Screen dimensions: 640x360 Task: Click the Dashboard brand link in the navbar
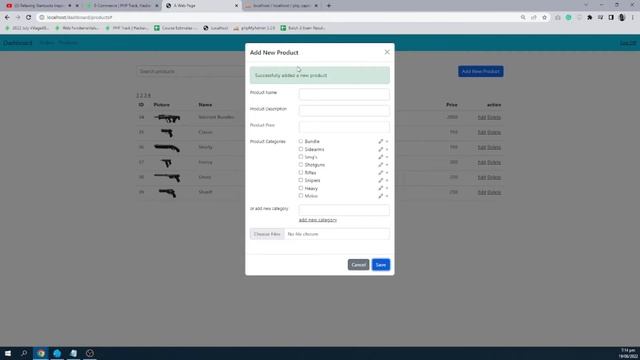pos(18,43)
